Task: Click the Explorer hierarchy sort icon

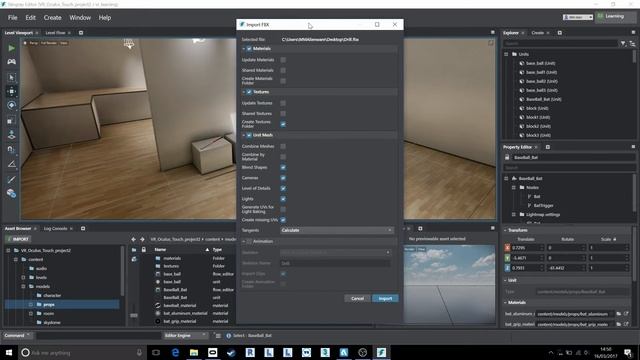Action: [x=632, y=43]
